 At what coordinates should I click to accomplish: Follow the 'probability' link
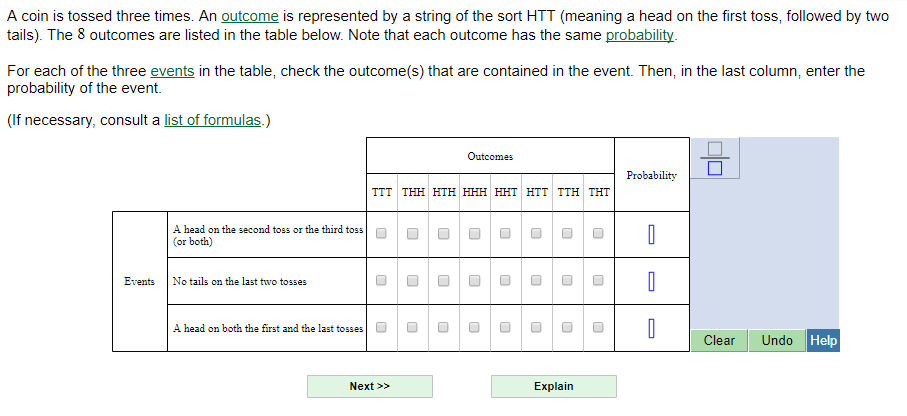[x=640, y=35]
